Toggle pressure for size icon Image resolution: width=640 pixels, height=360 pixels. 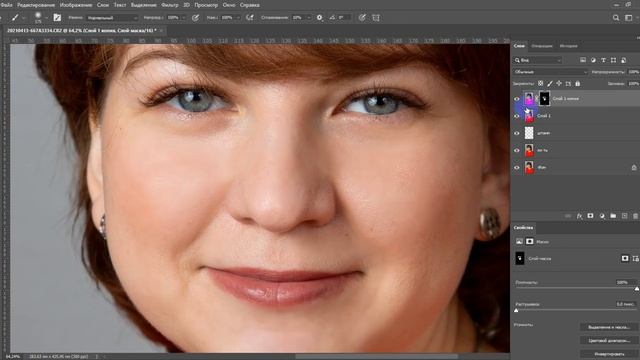362,18
